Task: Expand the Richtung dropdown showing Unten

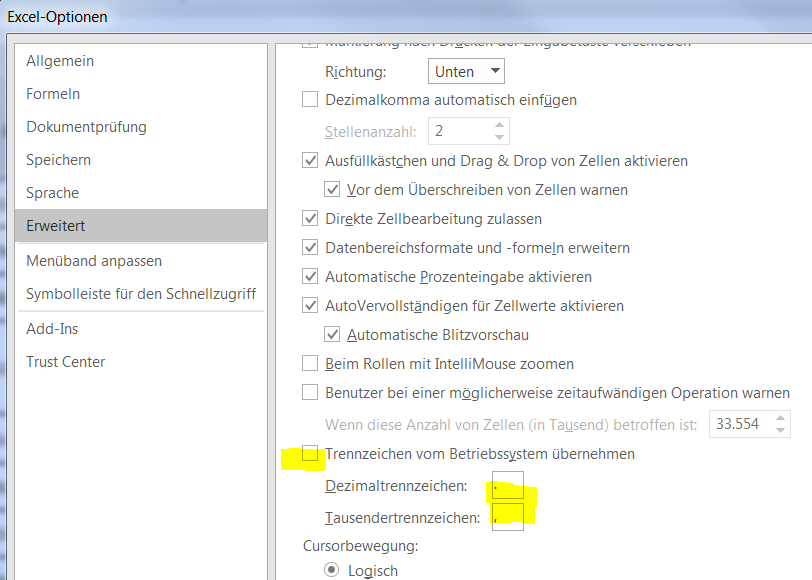Action: coord(466,71)
